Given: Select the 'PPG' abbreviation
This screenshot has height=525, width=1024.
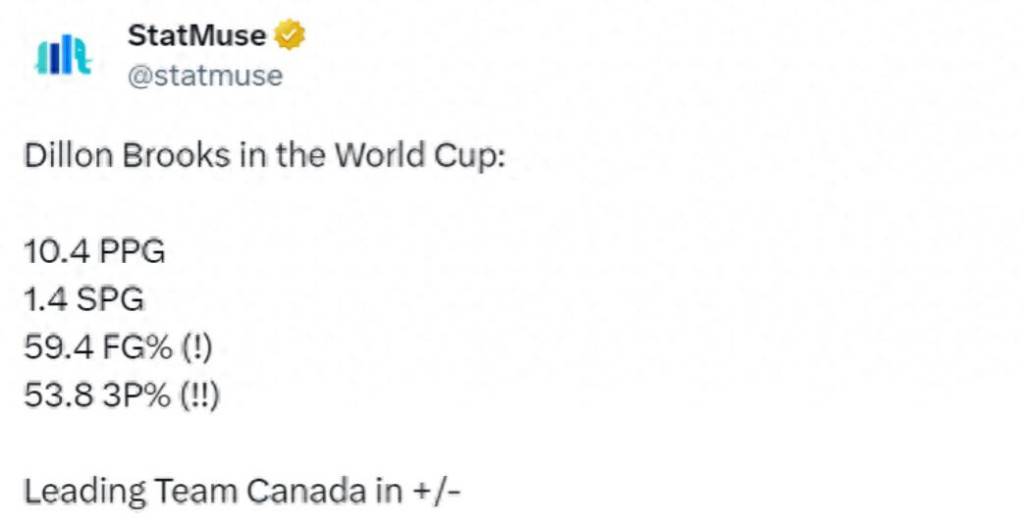Looking at the screenshot, I should (x=131, y=251).
